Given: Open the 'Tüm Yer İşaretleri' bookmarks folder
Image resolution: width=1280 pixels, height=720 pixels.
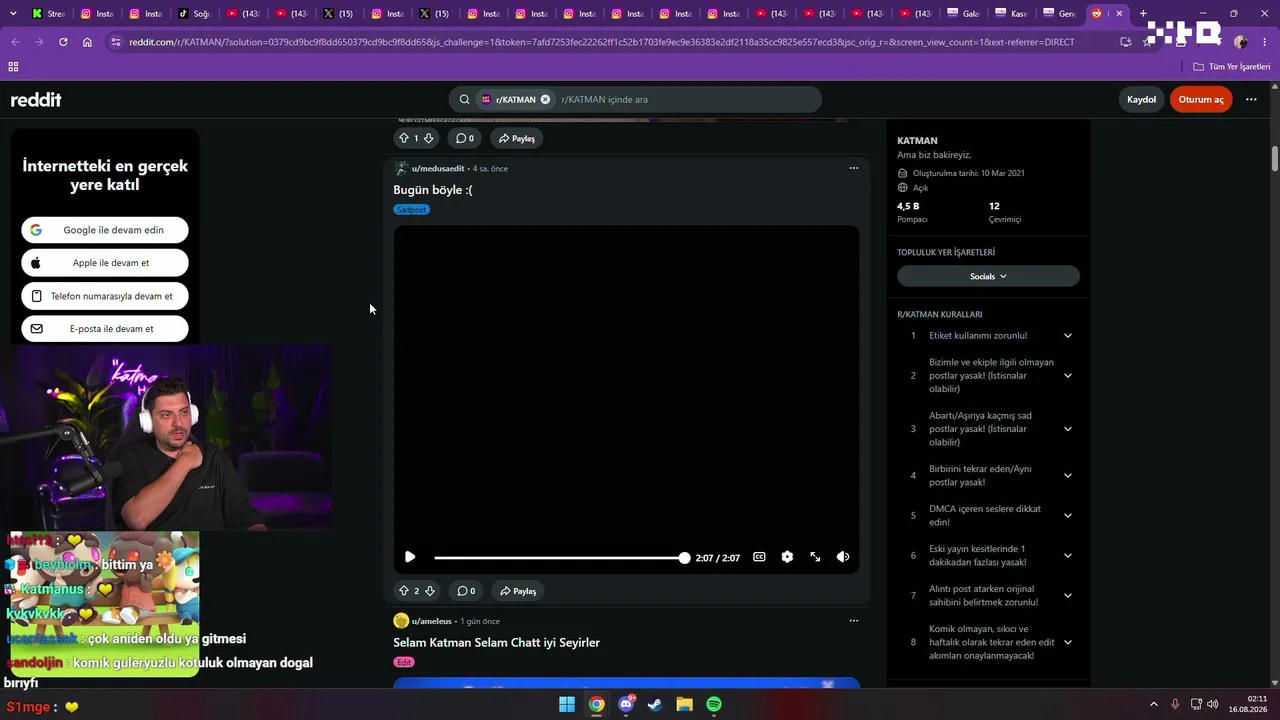Looking at the screenshot, I should (x=1232, y=67).
